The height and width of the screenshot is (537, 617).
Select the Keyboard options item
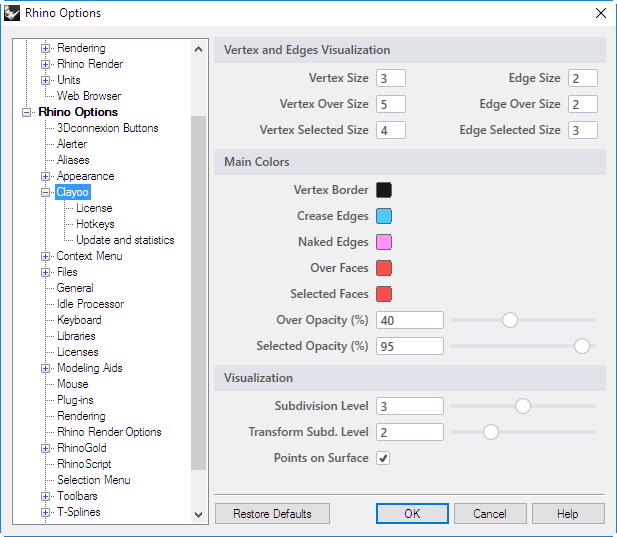coord(79,320)
